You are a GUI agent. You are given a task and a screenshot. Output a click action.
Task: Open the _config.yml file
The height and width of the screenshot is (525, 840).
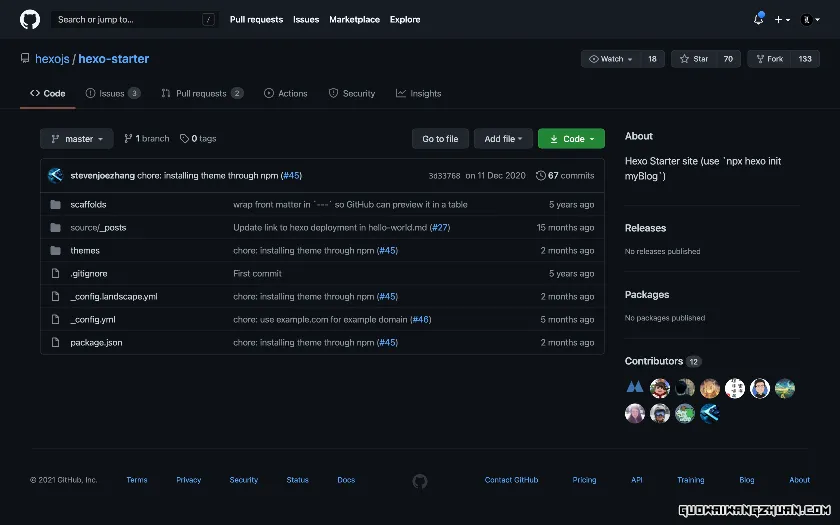[x=93, y=320]
